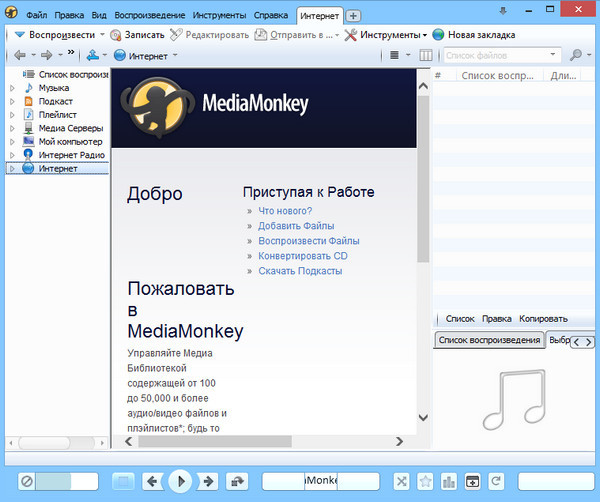Click the refresh/auto-DJ arrow icon

coord(496,481)
